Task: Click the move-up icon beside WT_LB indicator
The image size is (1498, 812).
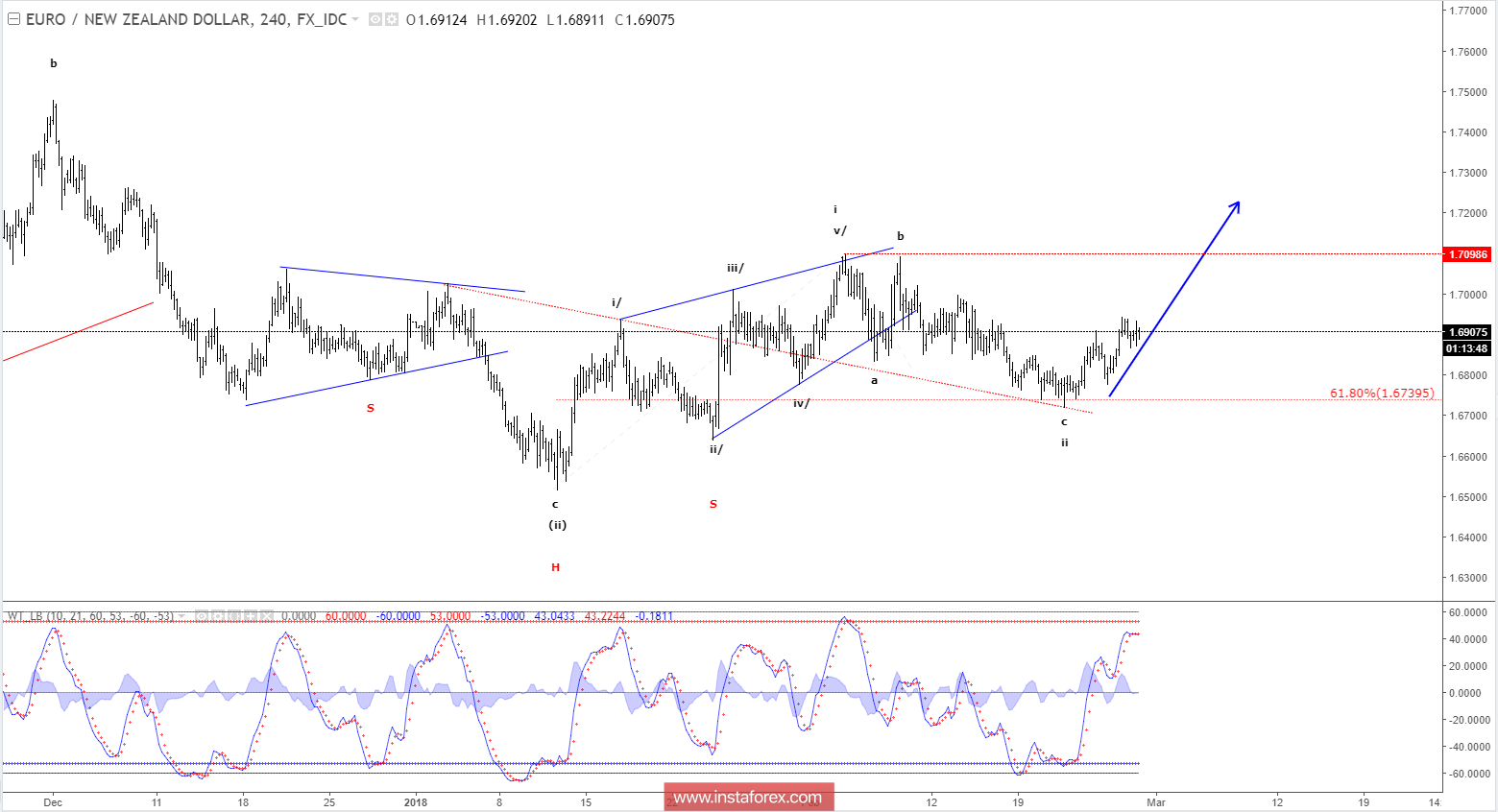Action: (251, 615)
